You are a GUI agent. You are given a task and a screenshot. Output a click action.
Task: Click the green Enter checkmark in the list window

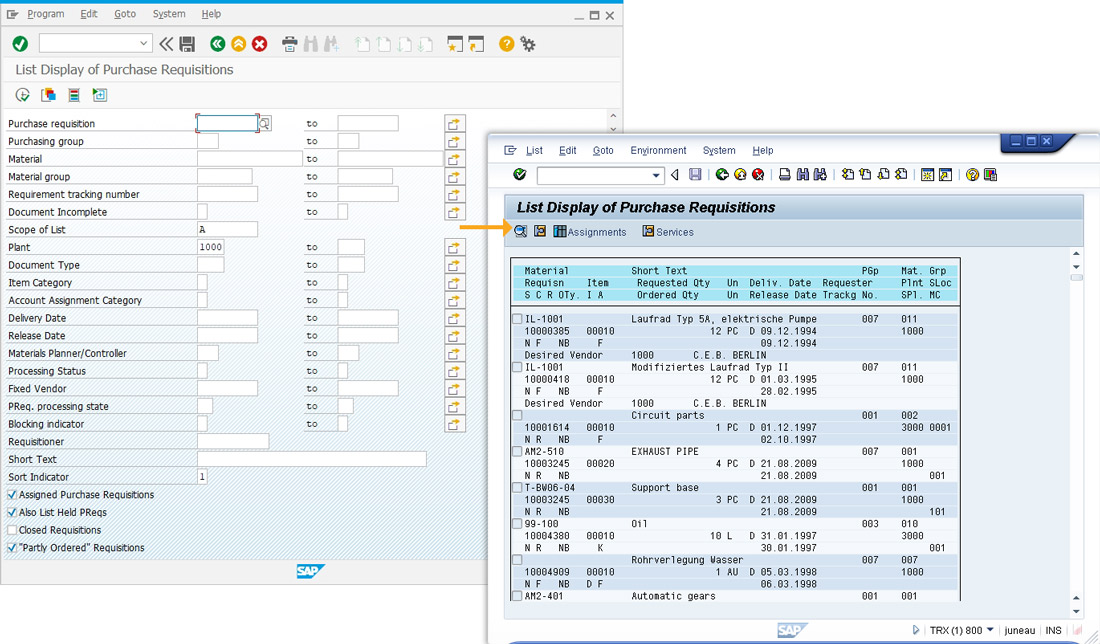click(520, 175)
